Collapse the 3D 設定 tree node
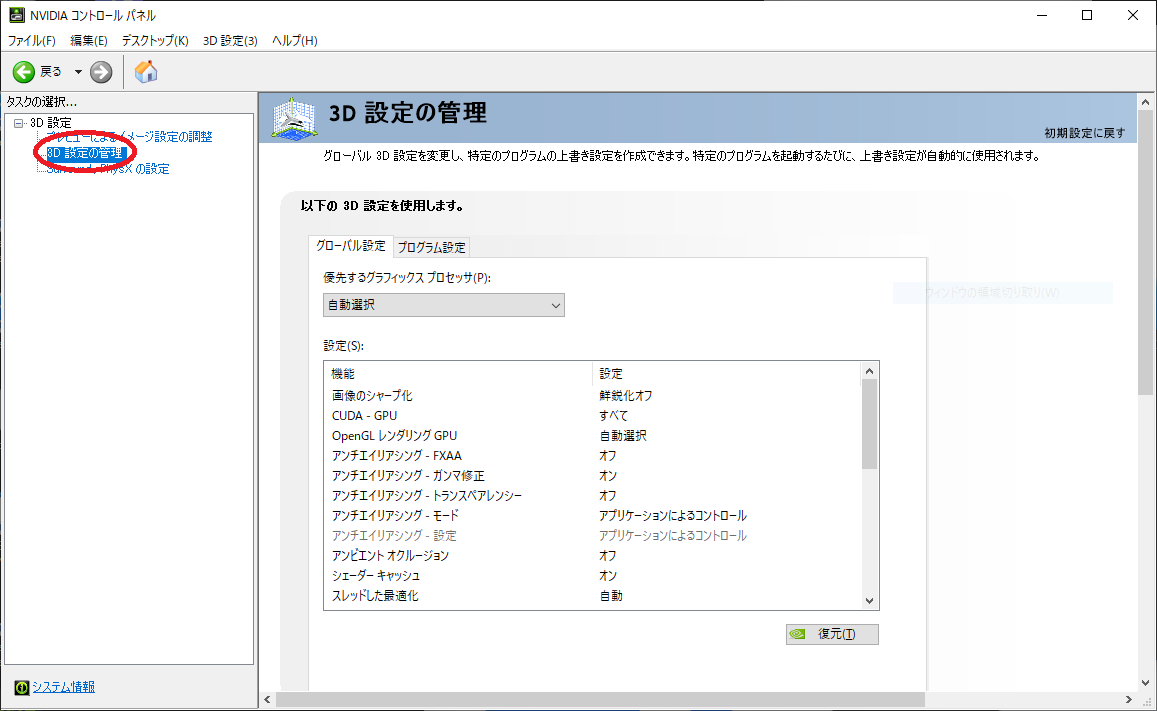 pyautogui.click(x=18, y=123)
